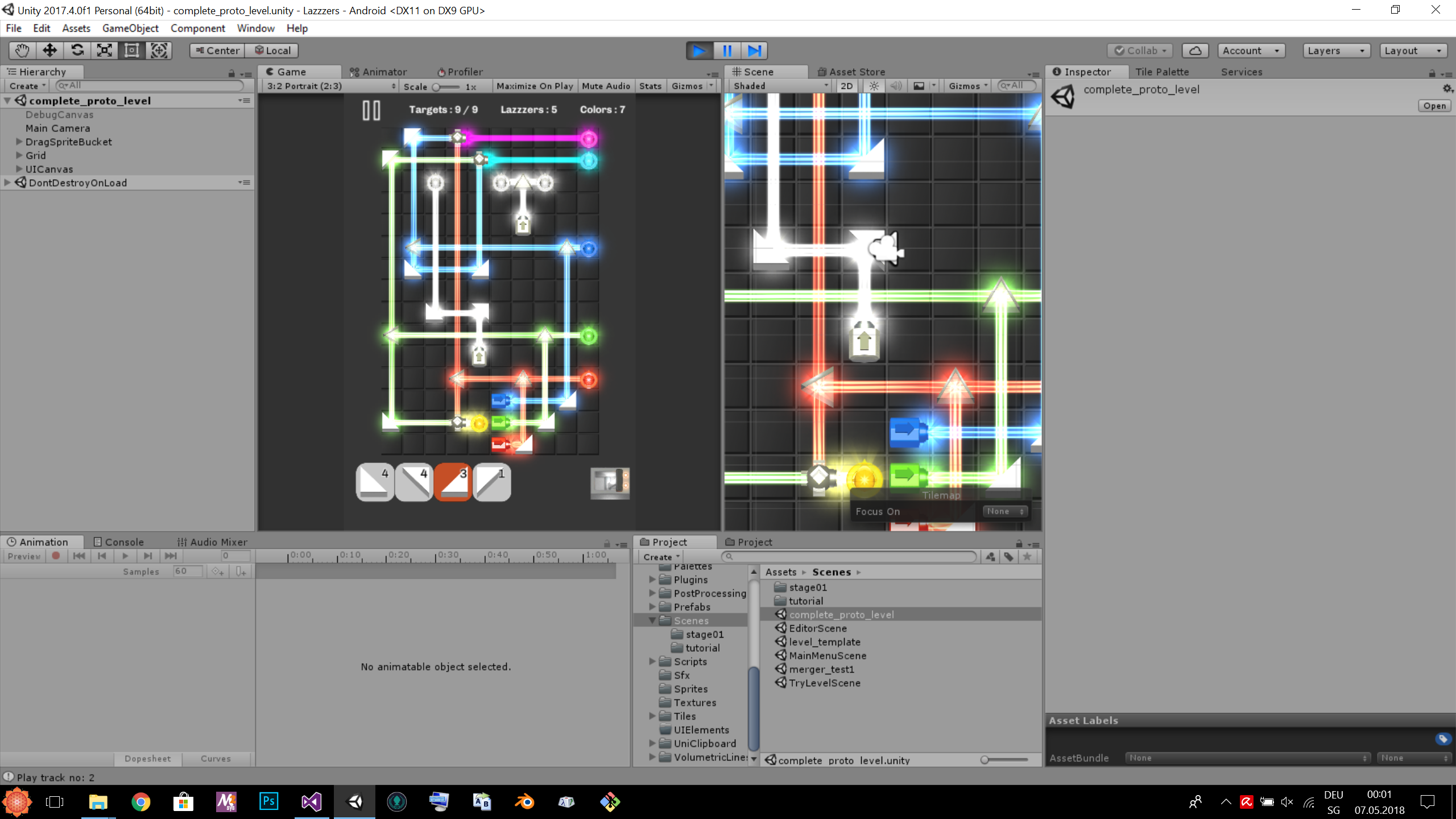
Task: Select the Rect transform tool
Action: point(131,51)
